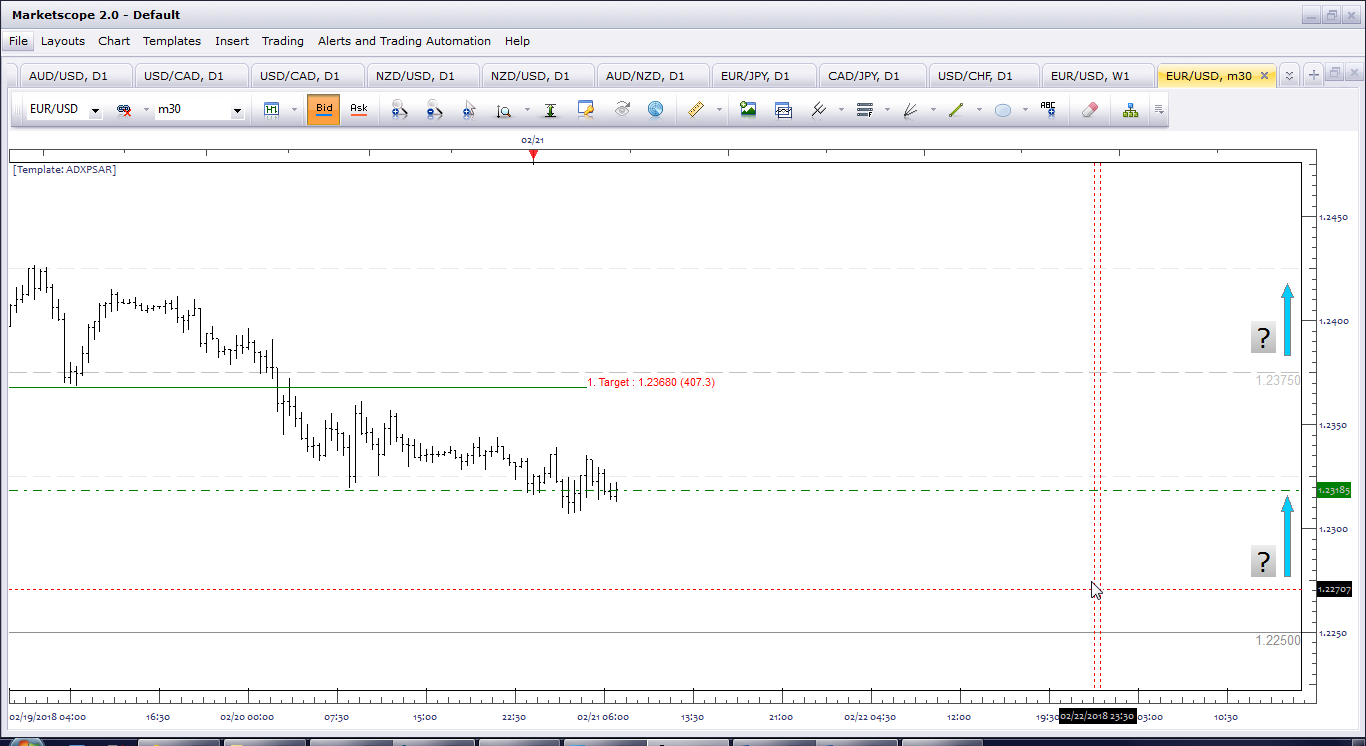
Task: Select the Gann fan lines tool
Action: click(x=911, y=110)
